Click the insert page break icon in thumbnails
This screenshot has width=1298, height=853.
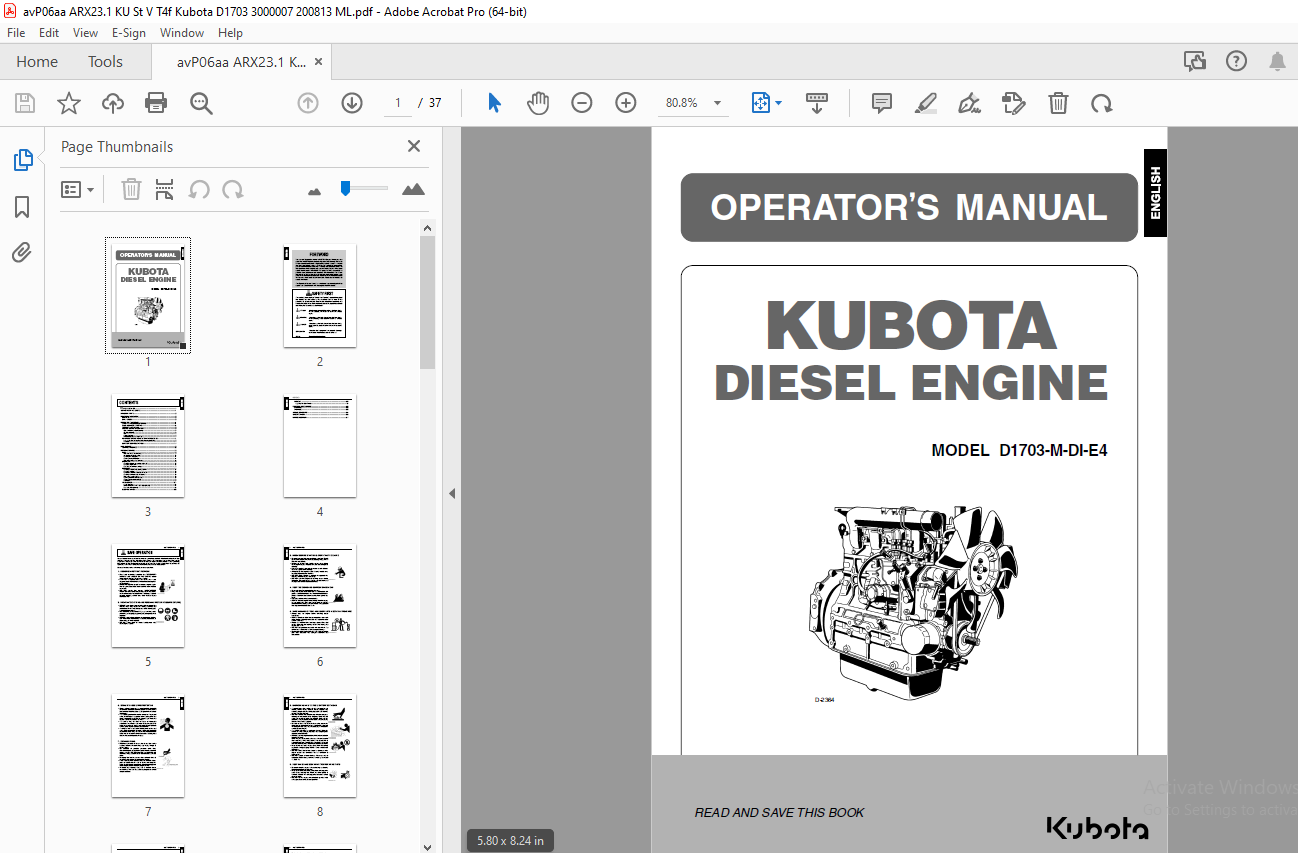(x=165, y=189)
